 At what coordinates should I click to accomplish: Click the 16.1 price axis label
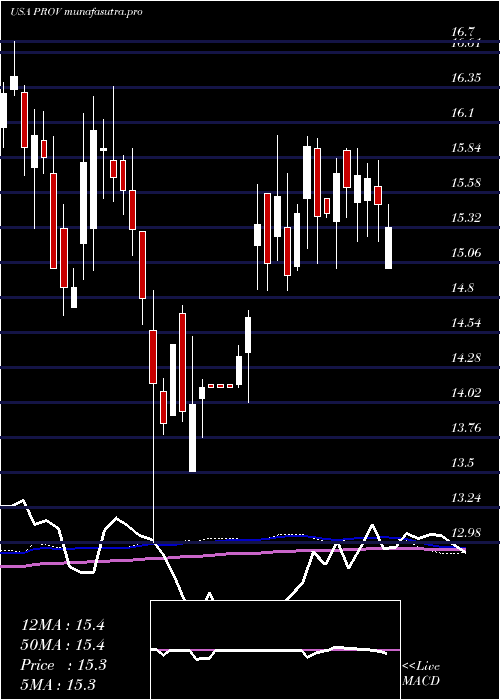(463, 113)
